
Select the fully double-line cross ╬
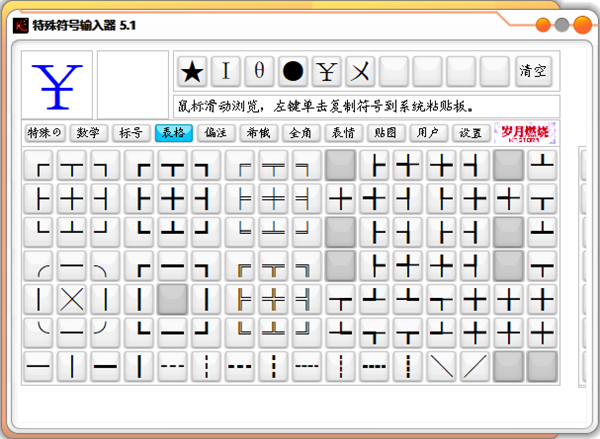(273, 299)
